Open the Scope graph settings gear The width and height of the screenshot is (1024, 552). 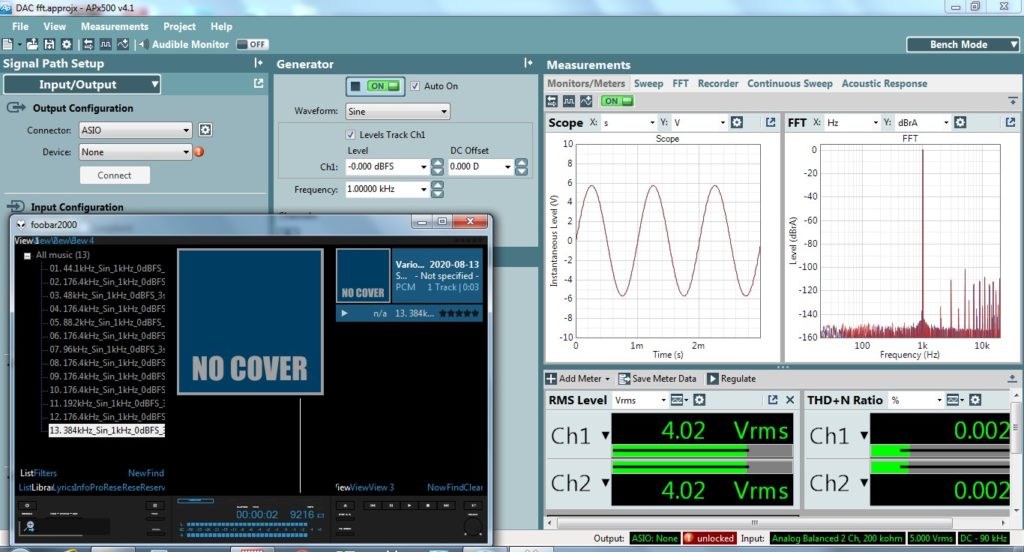click(x=737, y=122)
